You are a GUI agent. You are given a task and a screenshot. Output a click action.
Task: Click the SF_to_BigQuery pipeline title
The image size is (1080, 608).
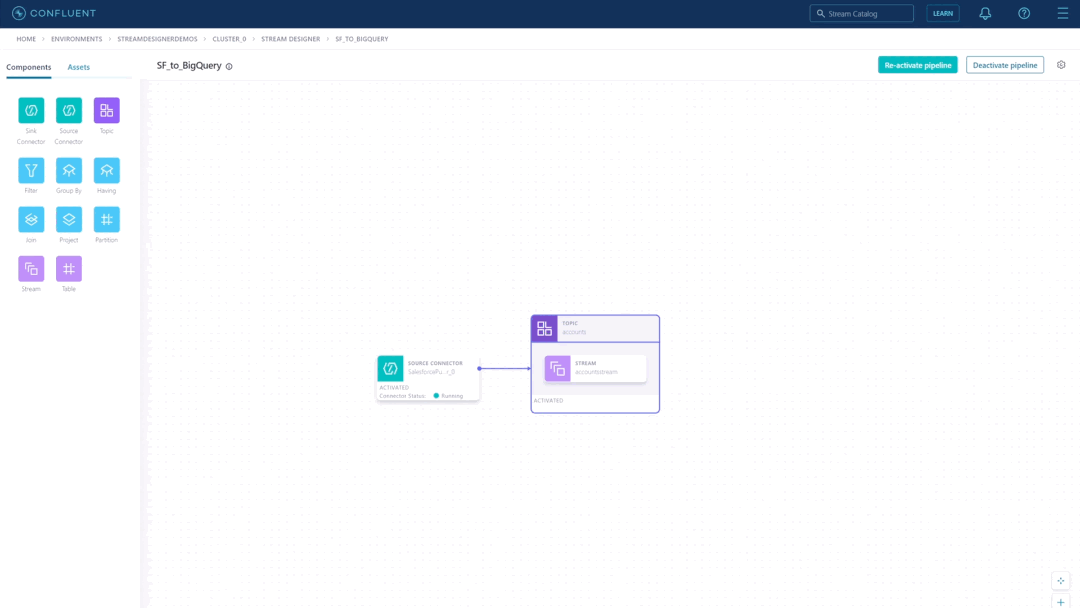click(189, 65)
